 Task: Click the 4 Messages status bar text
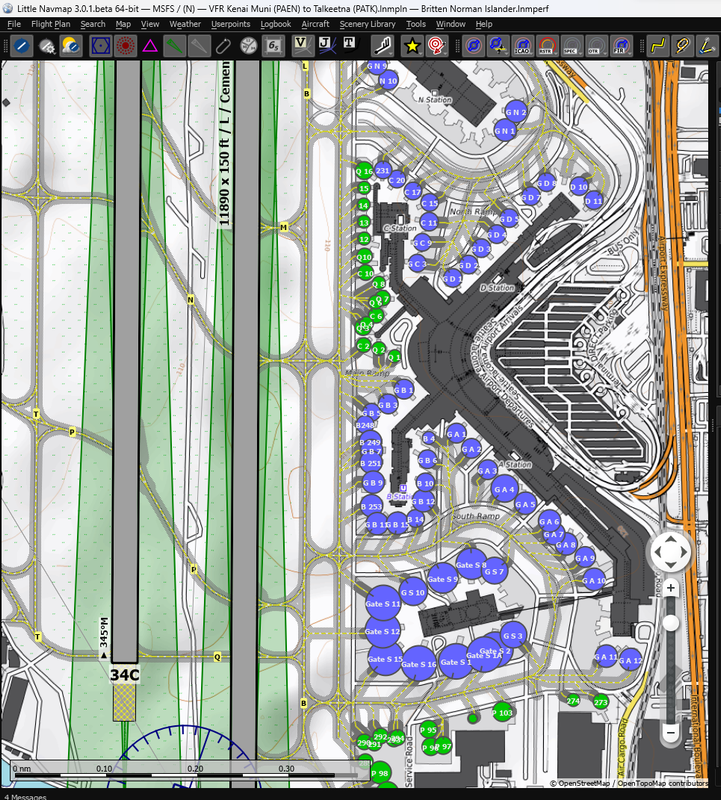[26, 796]
